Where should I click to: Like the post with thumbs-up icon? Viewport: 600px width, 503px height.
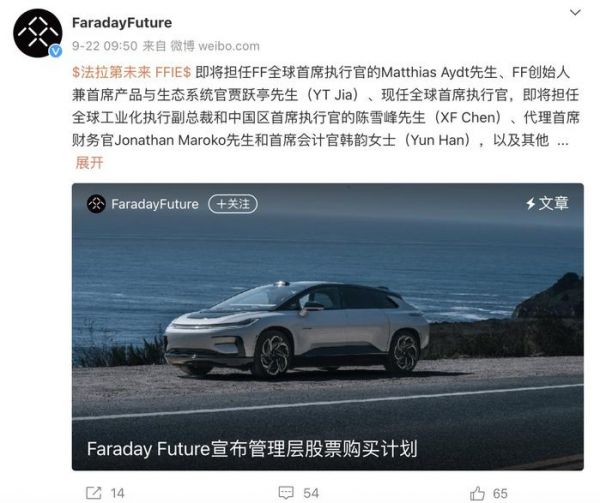(477, 493)
